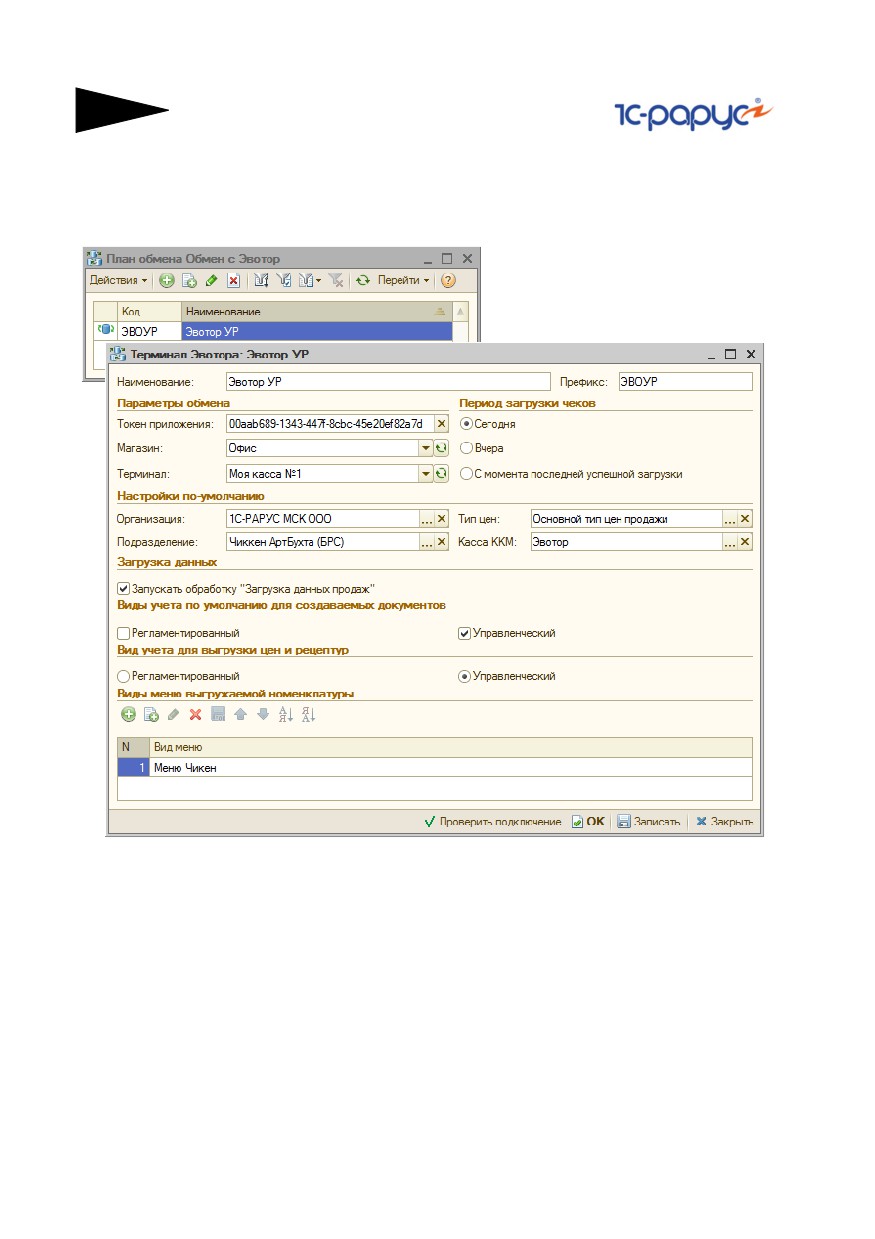Viewport: 875px width, 1239px height.
Task: Toggle Управленческий checkbox for created documents
Action: click(465, 633)
